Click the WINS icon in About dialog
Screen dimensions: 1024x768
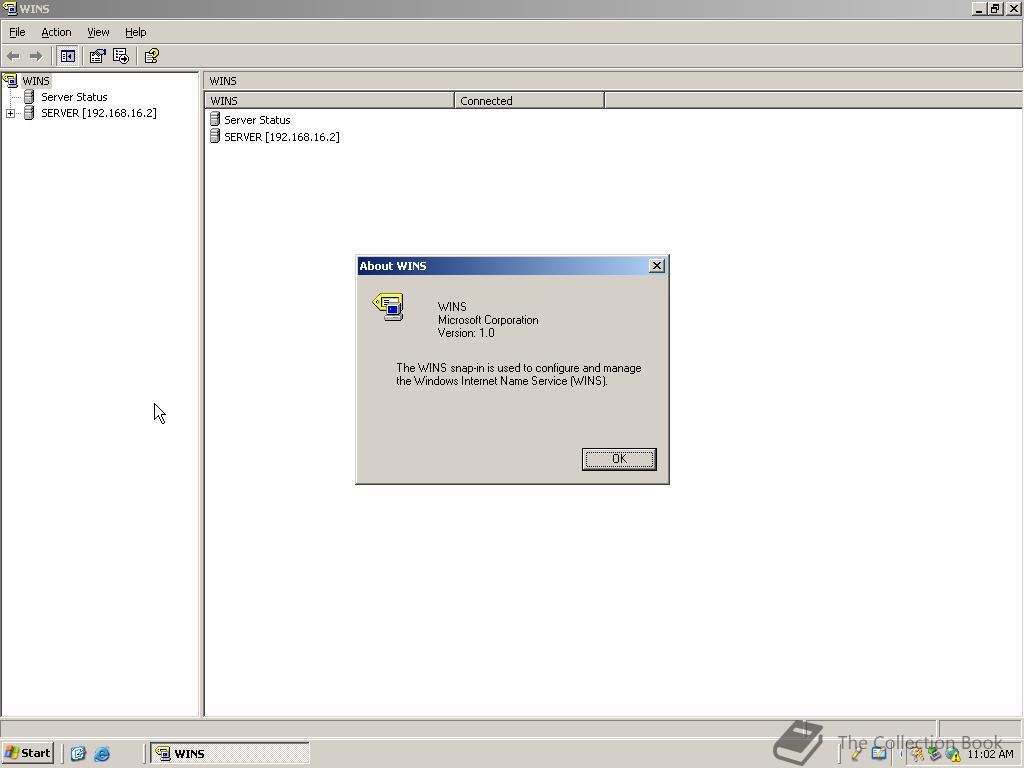click(x=389, y=307)
